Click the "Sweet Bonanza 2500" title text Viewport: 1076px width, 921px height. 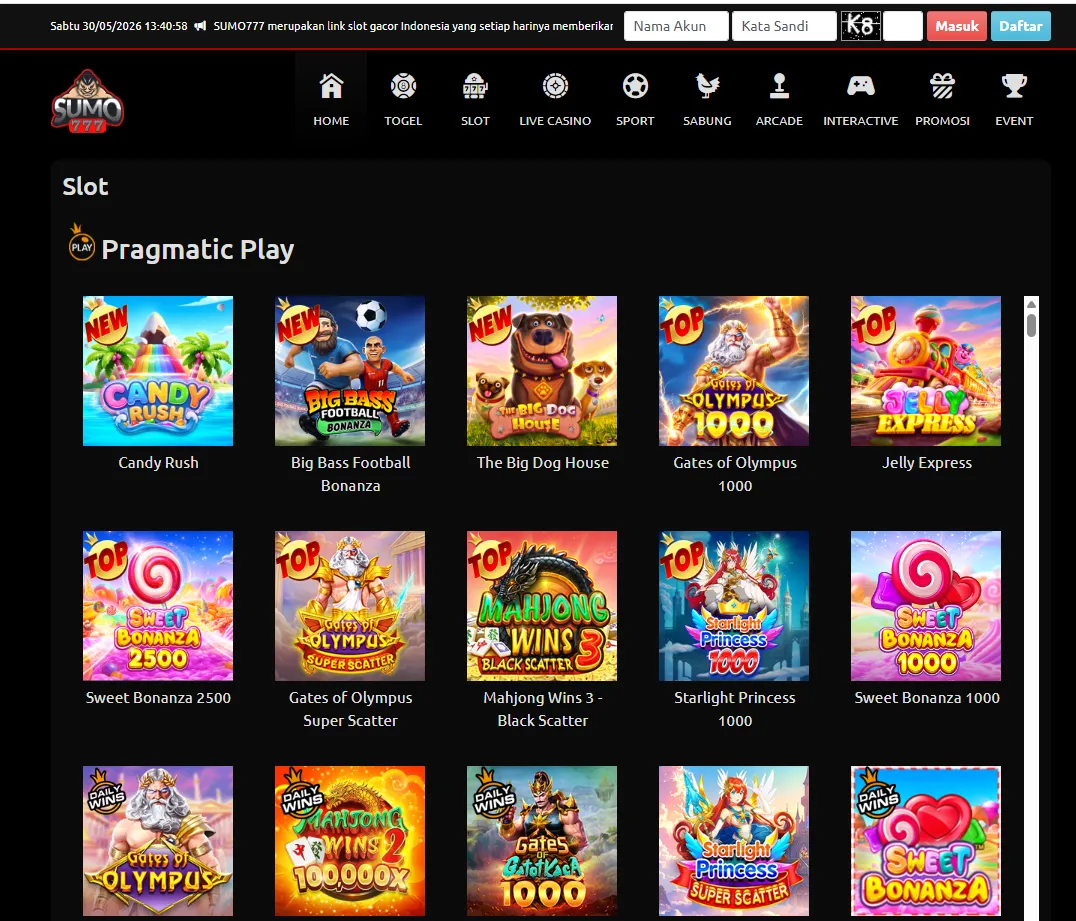159,697
